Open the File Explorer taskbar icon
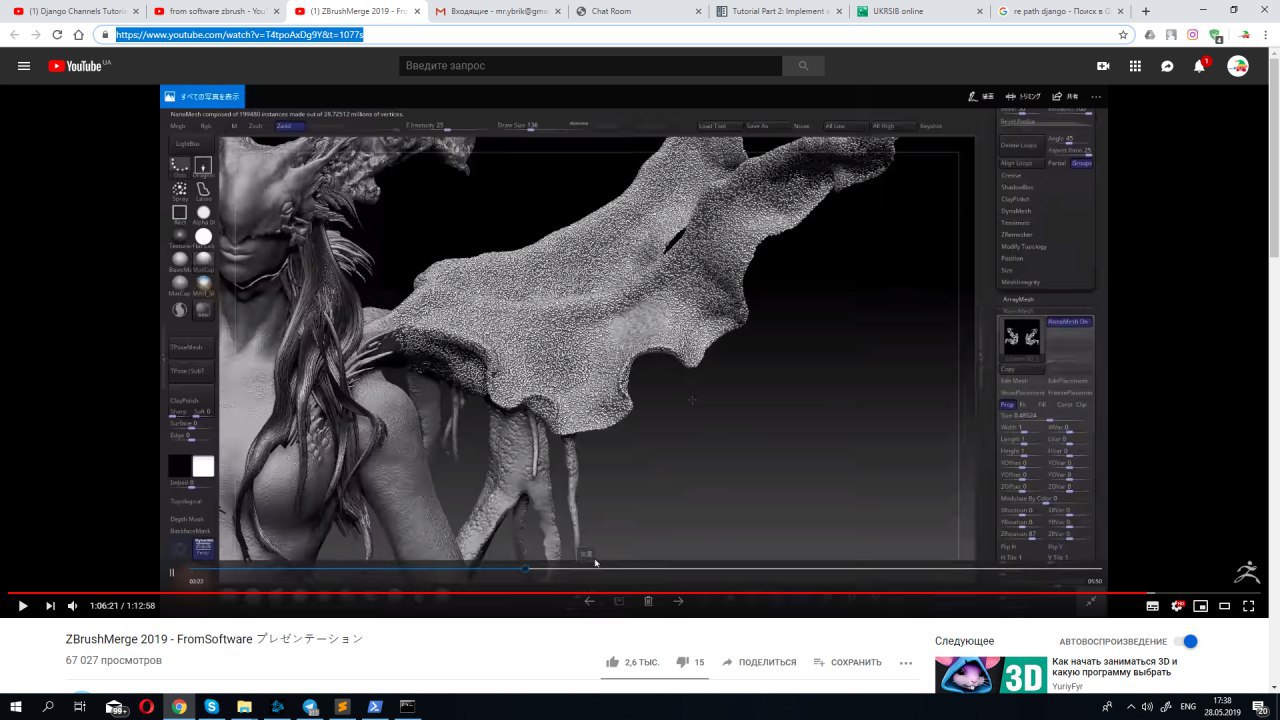 (244, 707)
